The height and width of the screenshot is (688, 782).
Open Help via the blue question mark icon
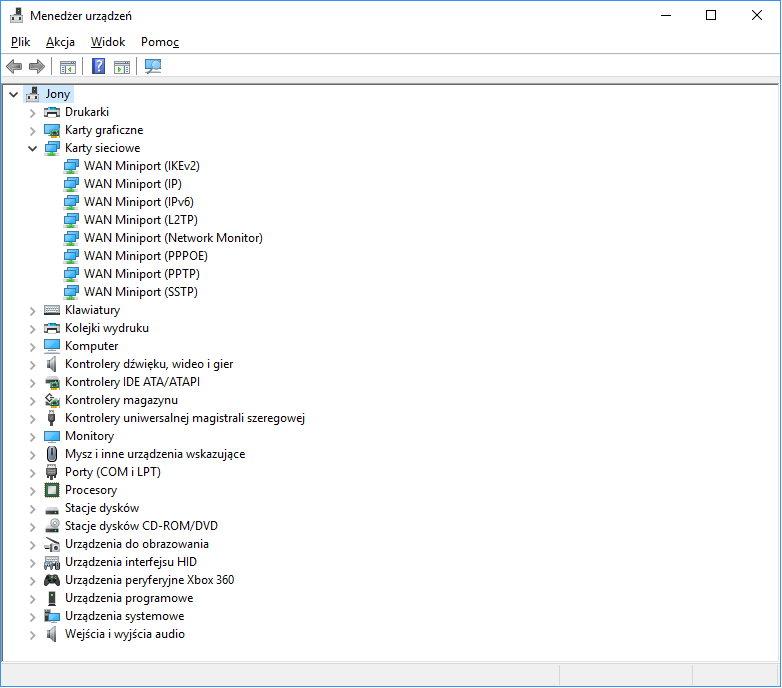coord(98,66)
